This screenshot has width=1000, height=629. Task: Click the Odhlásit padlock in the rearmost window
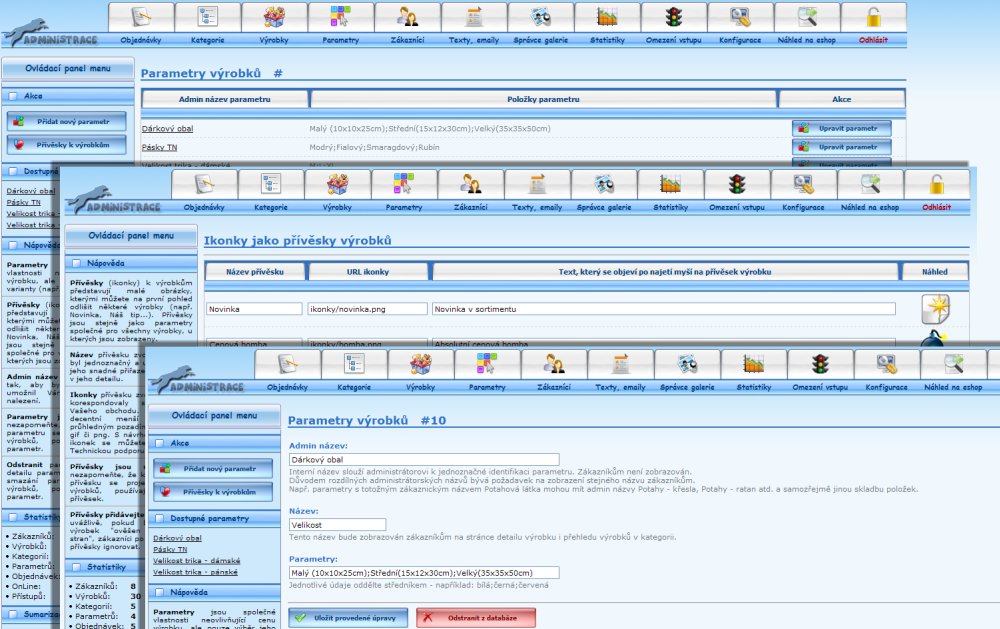[x=873, y=17]
